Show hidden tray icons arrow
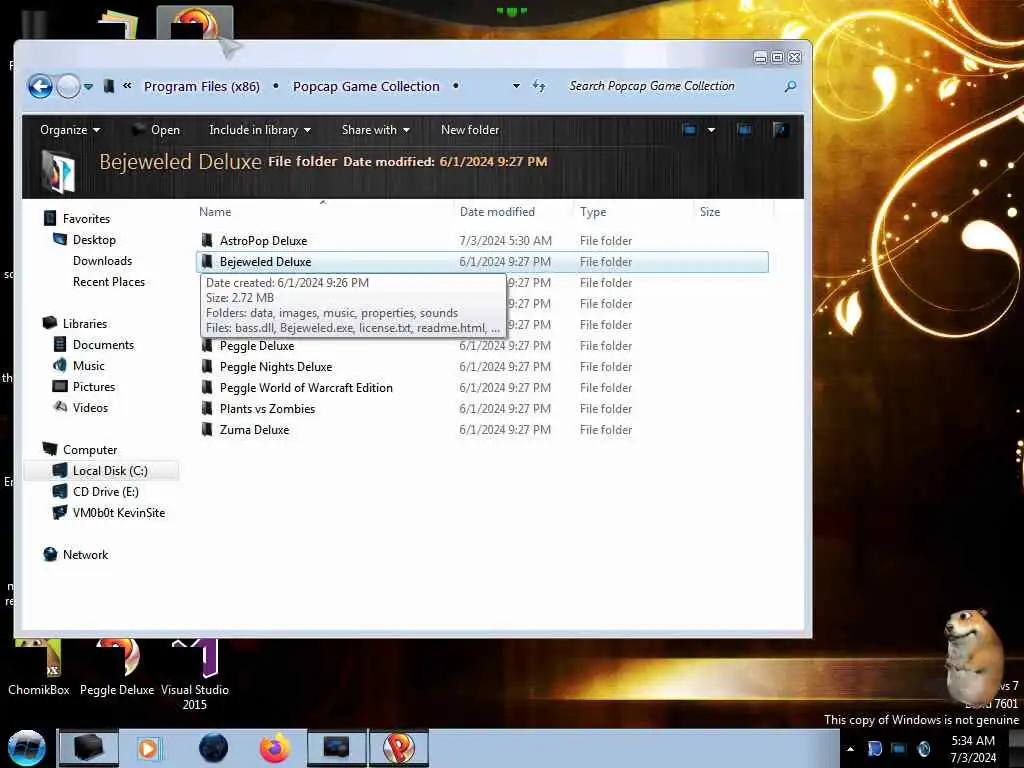 850,749
